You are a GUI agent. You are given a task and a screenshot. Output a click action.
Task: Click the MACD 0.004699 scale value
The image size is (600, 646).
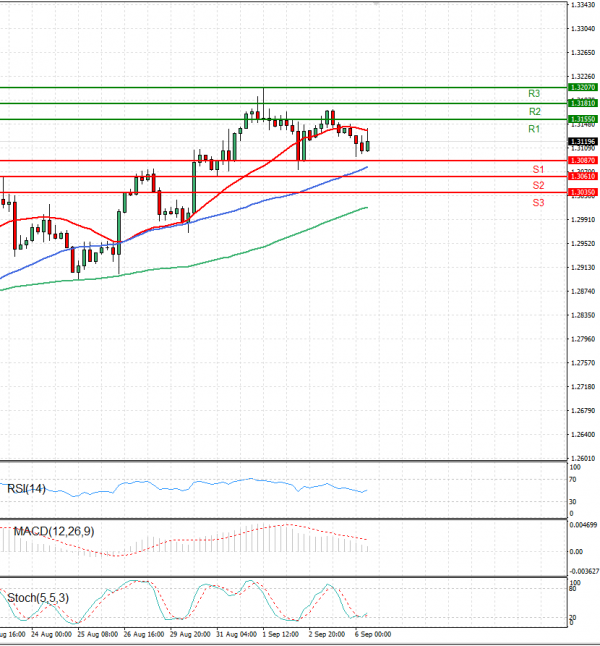point(583,525)
